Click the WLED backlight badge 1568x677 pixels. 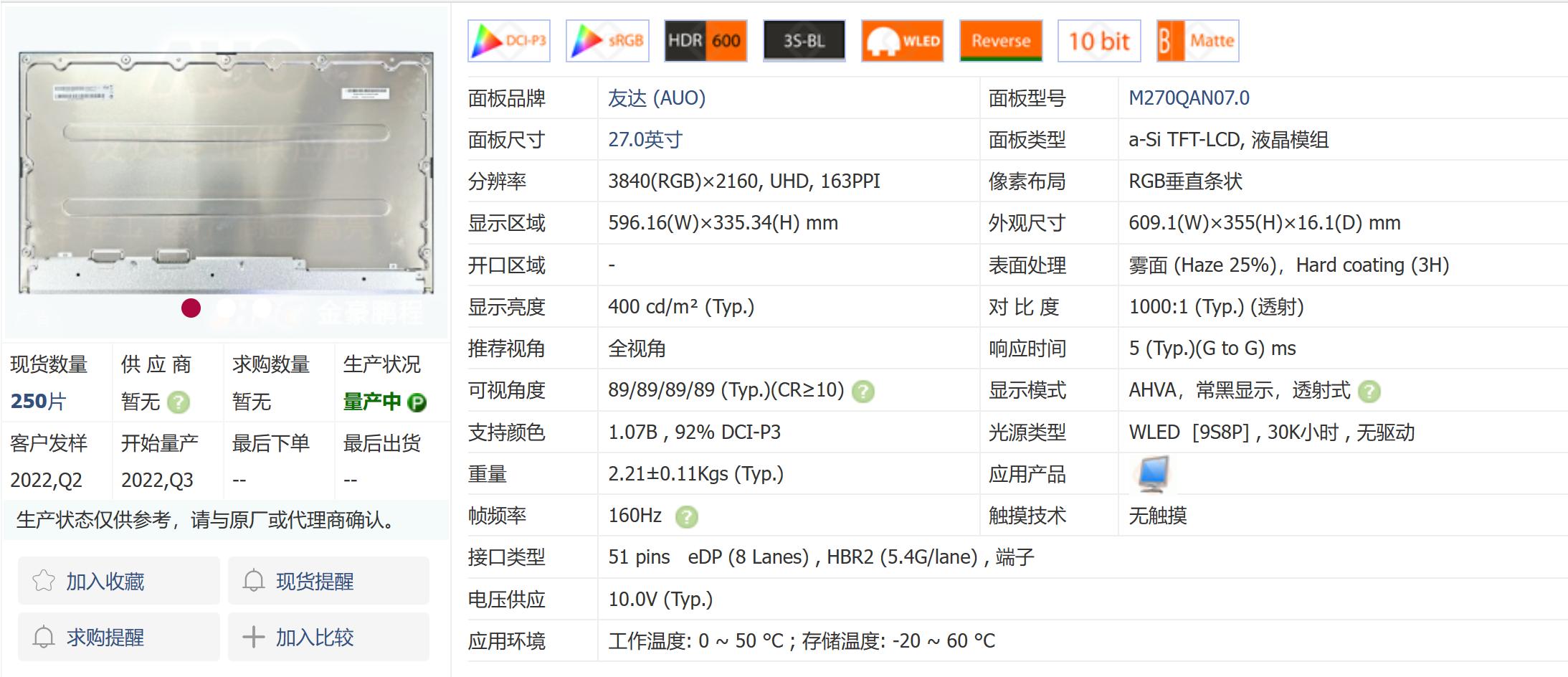pos(902,41)
